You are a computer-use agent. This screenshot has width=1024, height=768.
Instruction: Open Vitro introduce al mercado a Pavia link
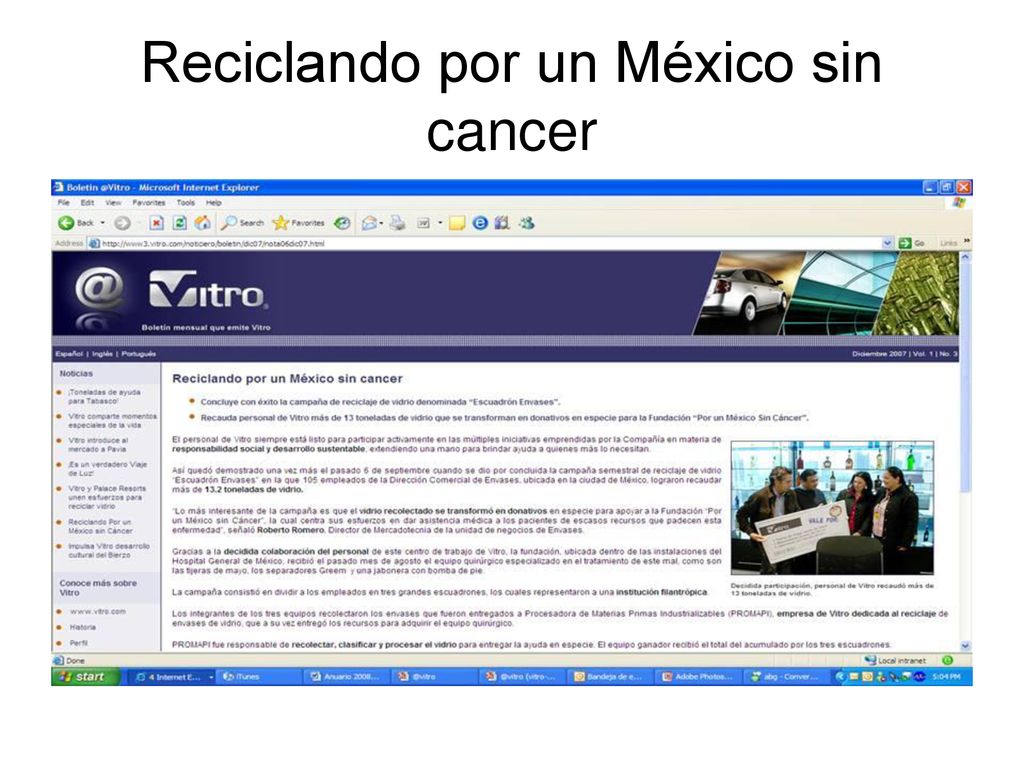pyautogui.click(x=98, y=445)
